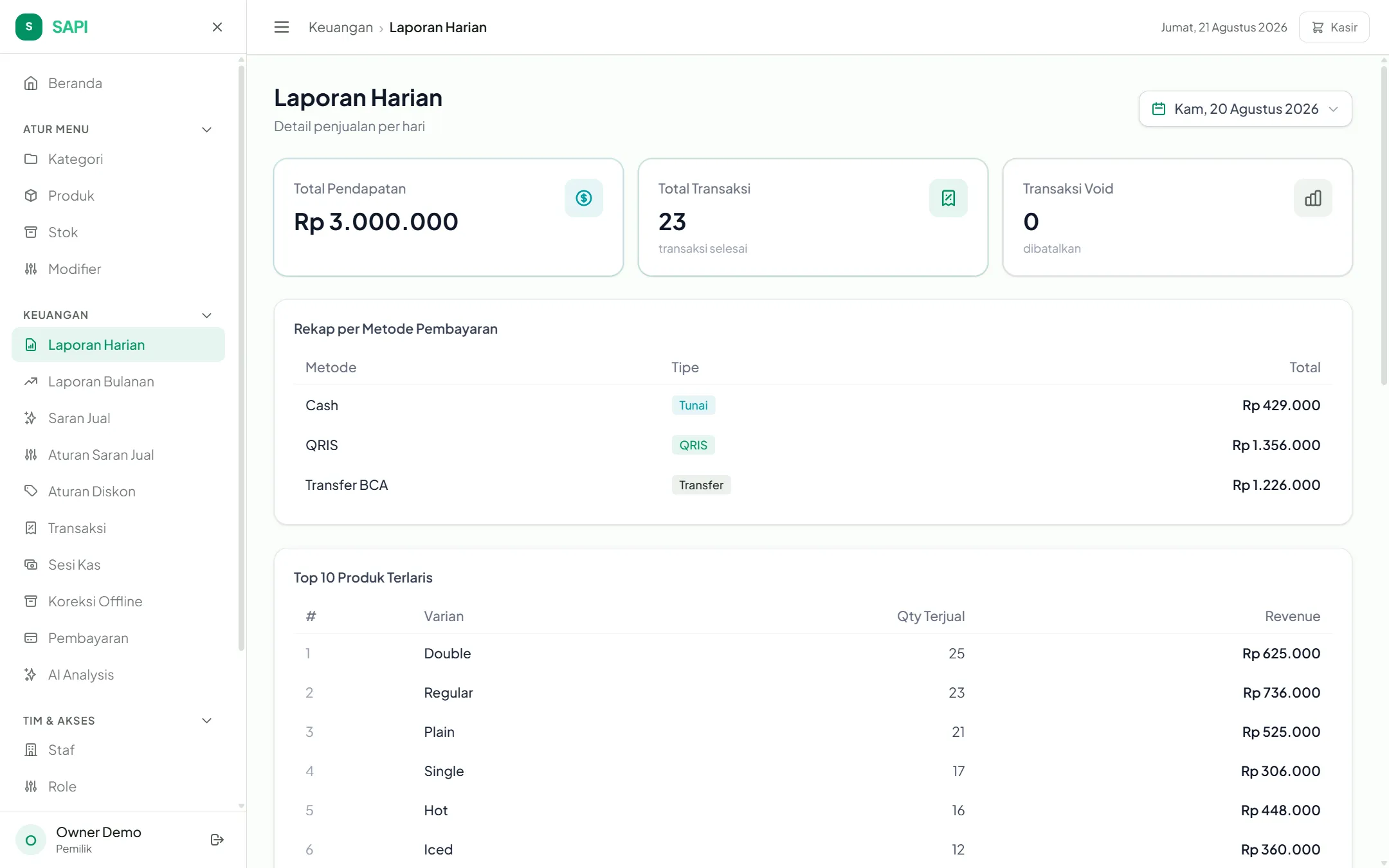Click the QRIS type badge

click(693, 445)
